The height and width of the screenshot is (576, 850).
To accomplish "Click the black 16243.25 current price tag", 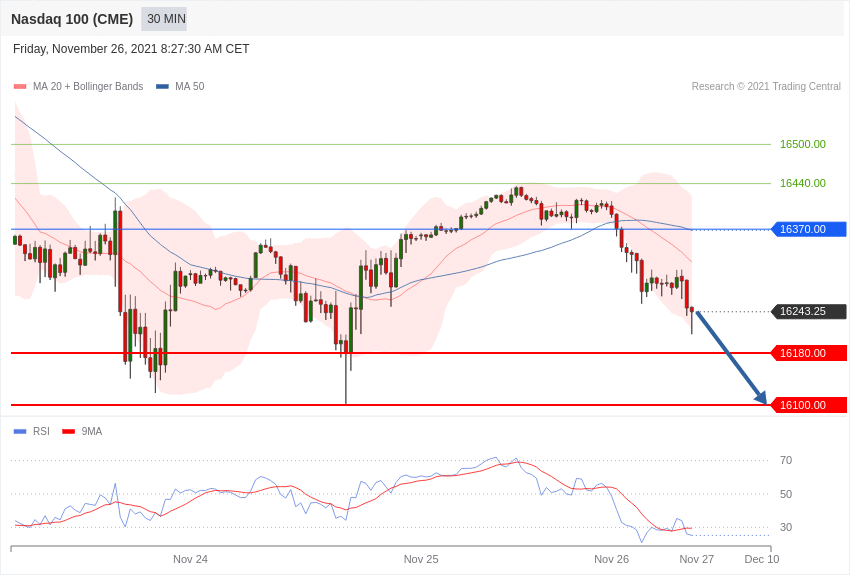I will click(808, 312).
